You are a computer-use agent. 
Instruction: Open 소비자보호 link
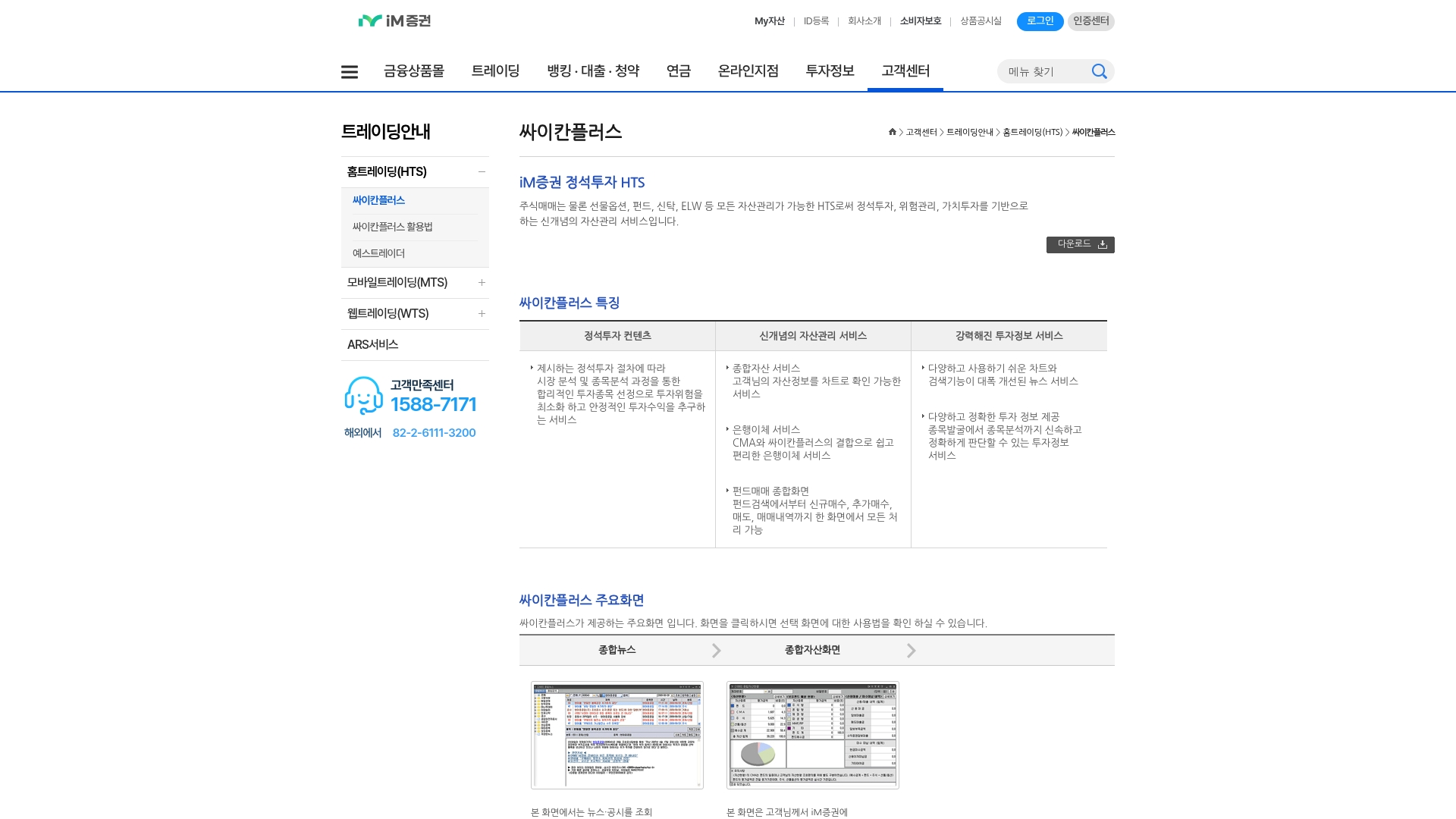point(921,21)
